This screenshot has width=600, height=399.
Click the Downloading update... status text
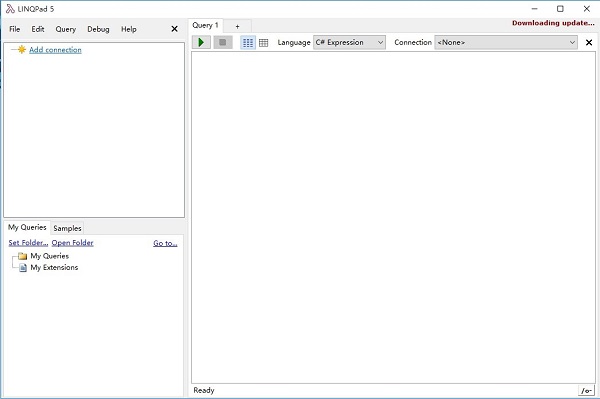pos(553,23)
